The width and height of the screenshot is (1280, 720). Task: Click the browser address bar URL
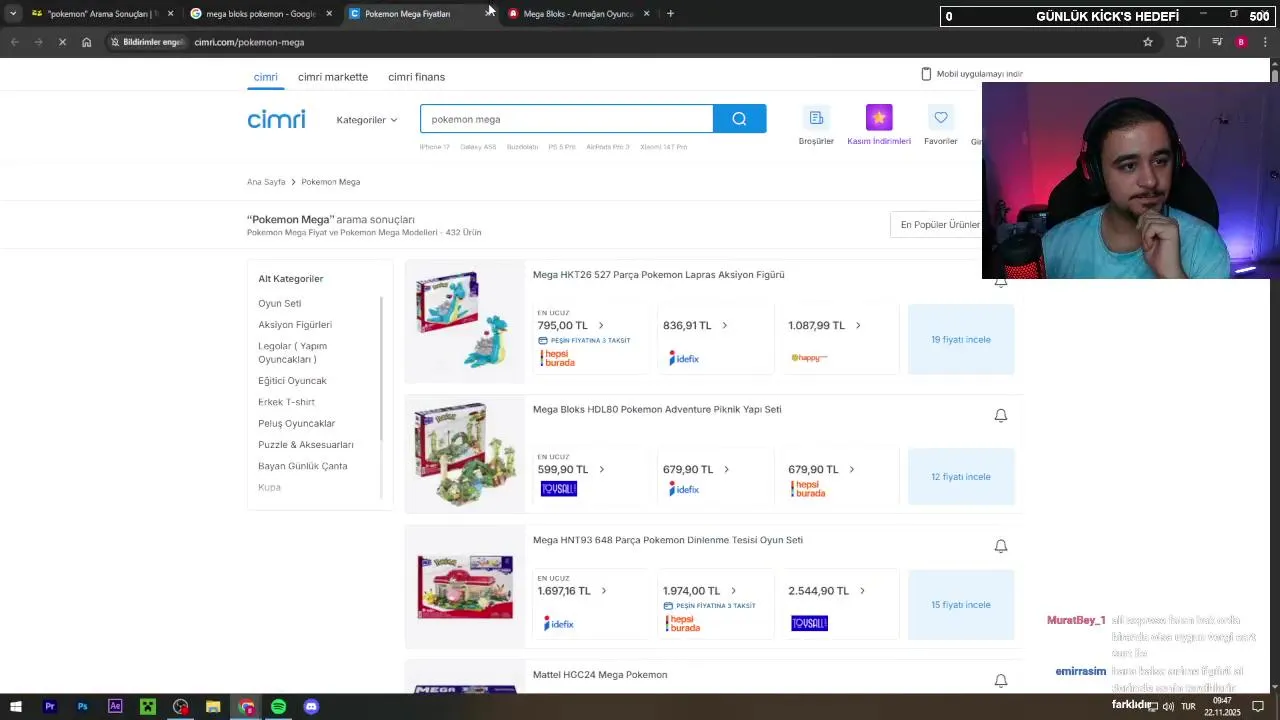(x=249, y=42)
